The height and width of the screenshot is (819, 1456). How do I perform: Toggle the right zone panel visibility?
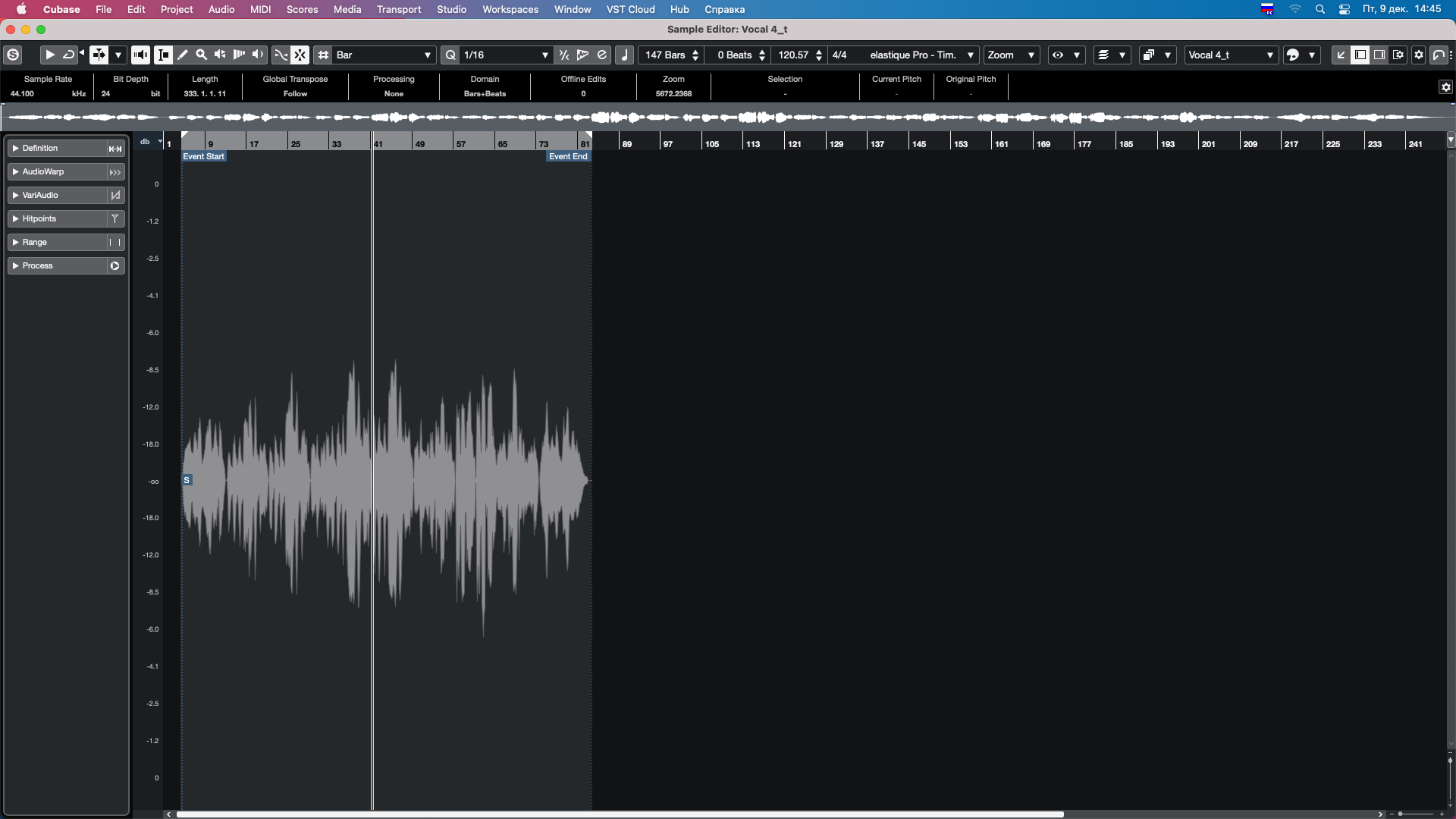(x=1379, y=55)
